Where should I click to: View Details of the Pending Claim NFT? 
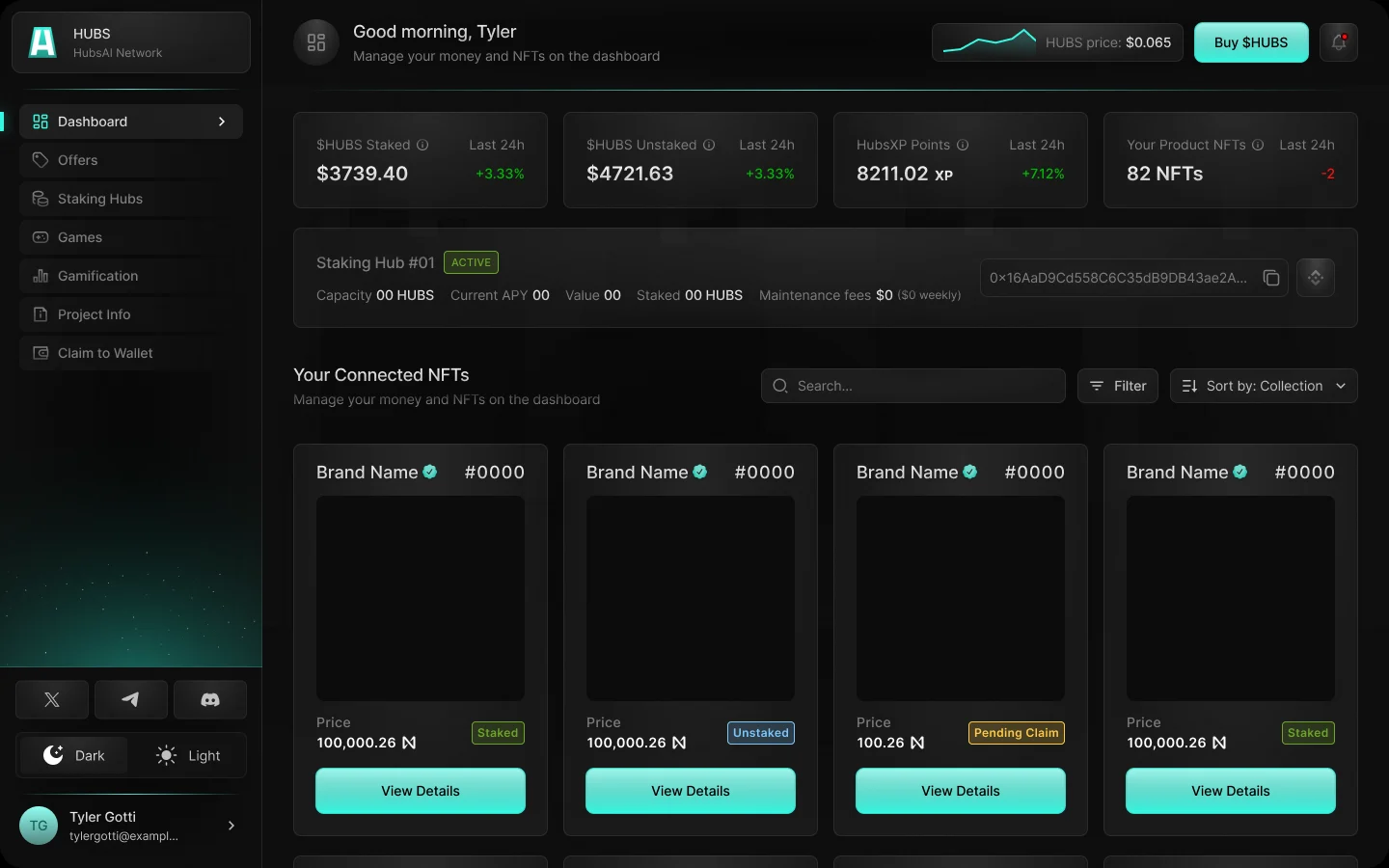[961, 791]
